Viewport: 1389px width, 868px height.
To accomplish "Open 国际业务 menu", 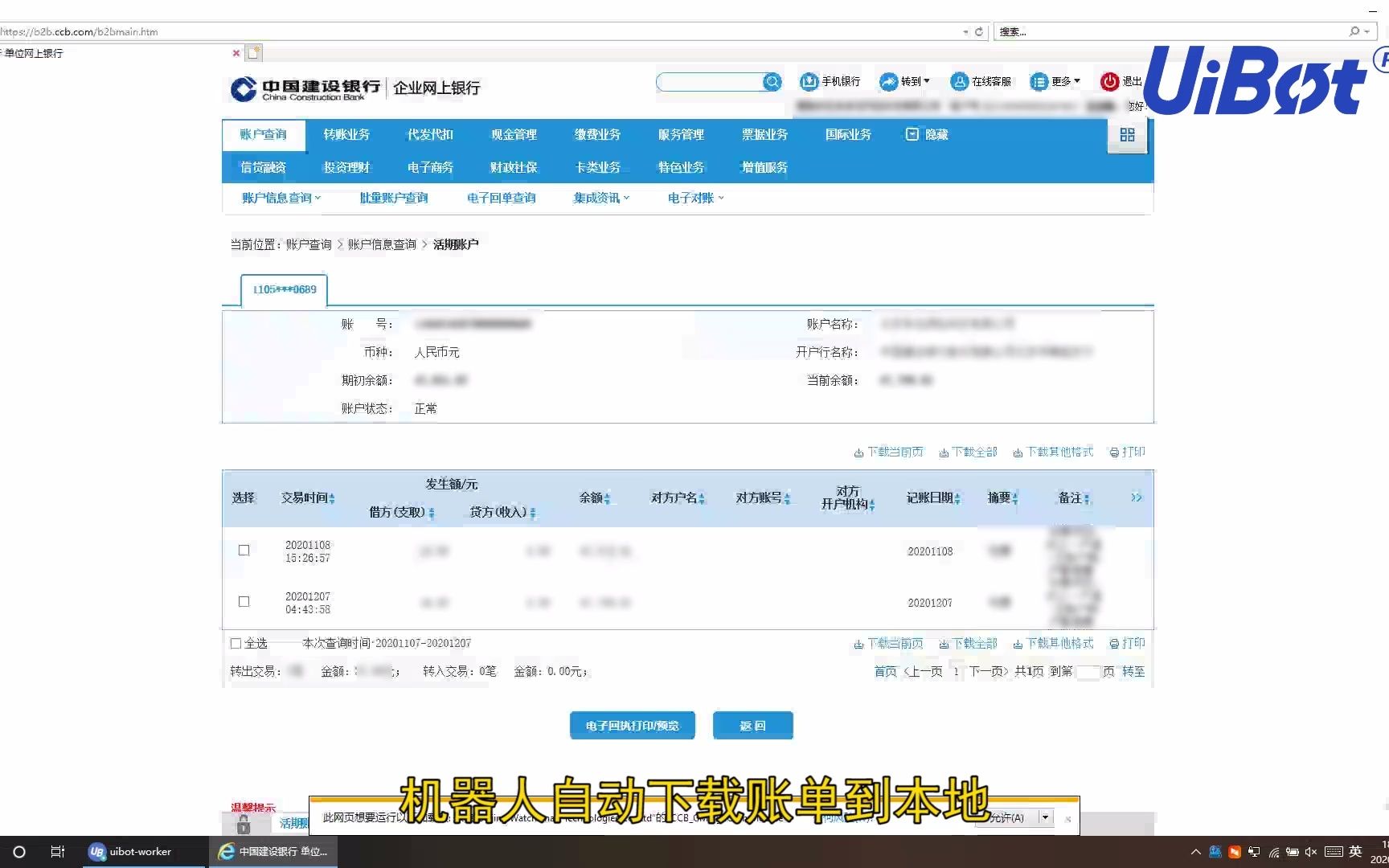I will pos(848,135).
